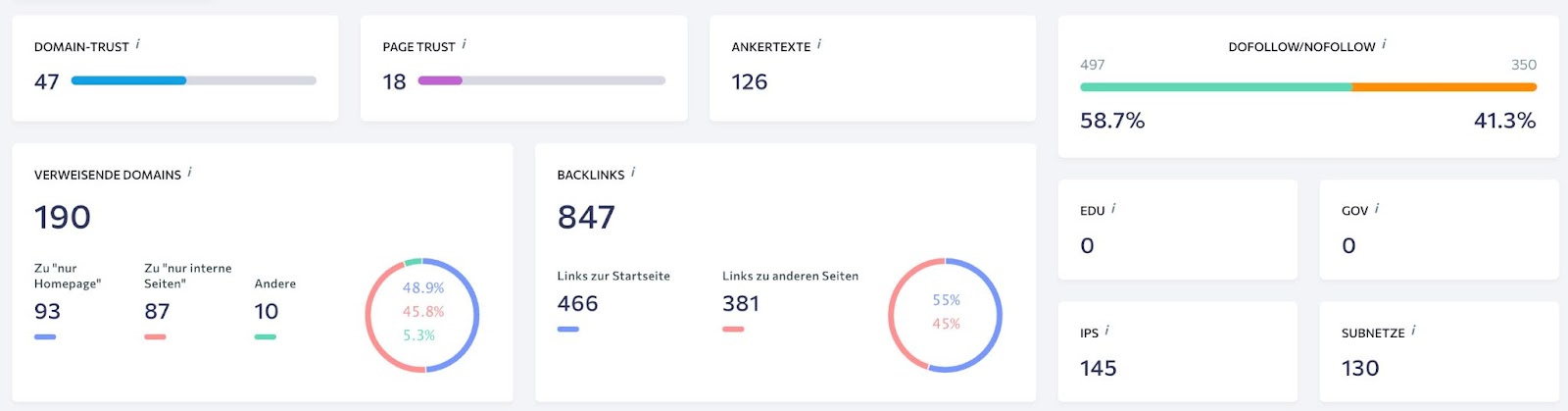1568x411 pixels.
Task: Open the Ankertexte info tooltip icon
Action: point(819,44)
